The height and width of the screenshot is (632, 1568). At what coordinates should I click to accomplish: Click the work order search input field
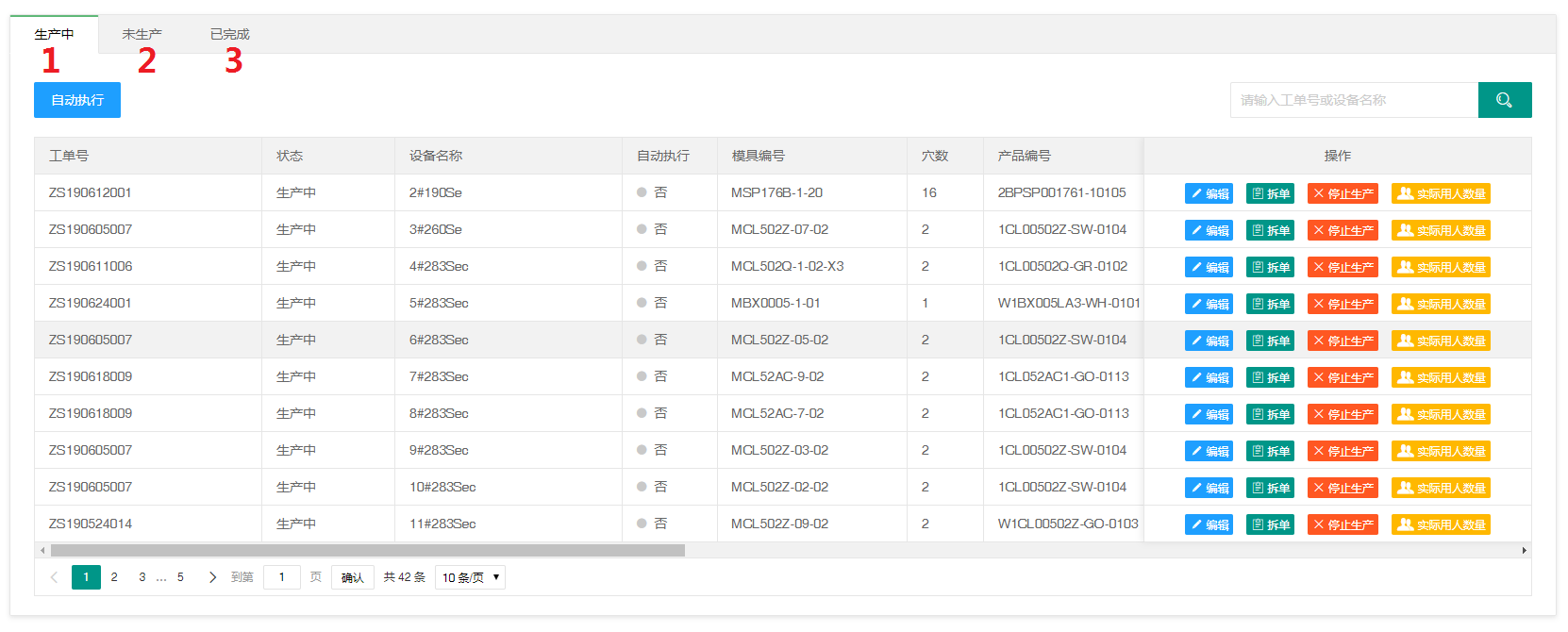click(x=1353, y=100)
